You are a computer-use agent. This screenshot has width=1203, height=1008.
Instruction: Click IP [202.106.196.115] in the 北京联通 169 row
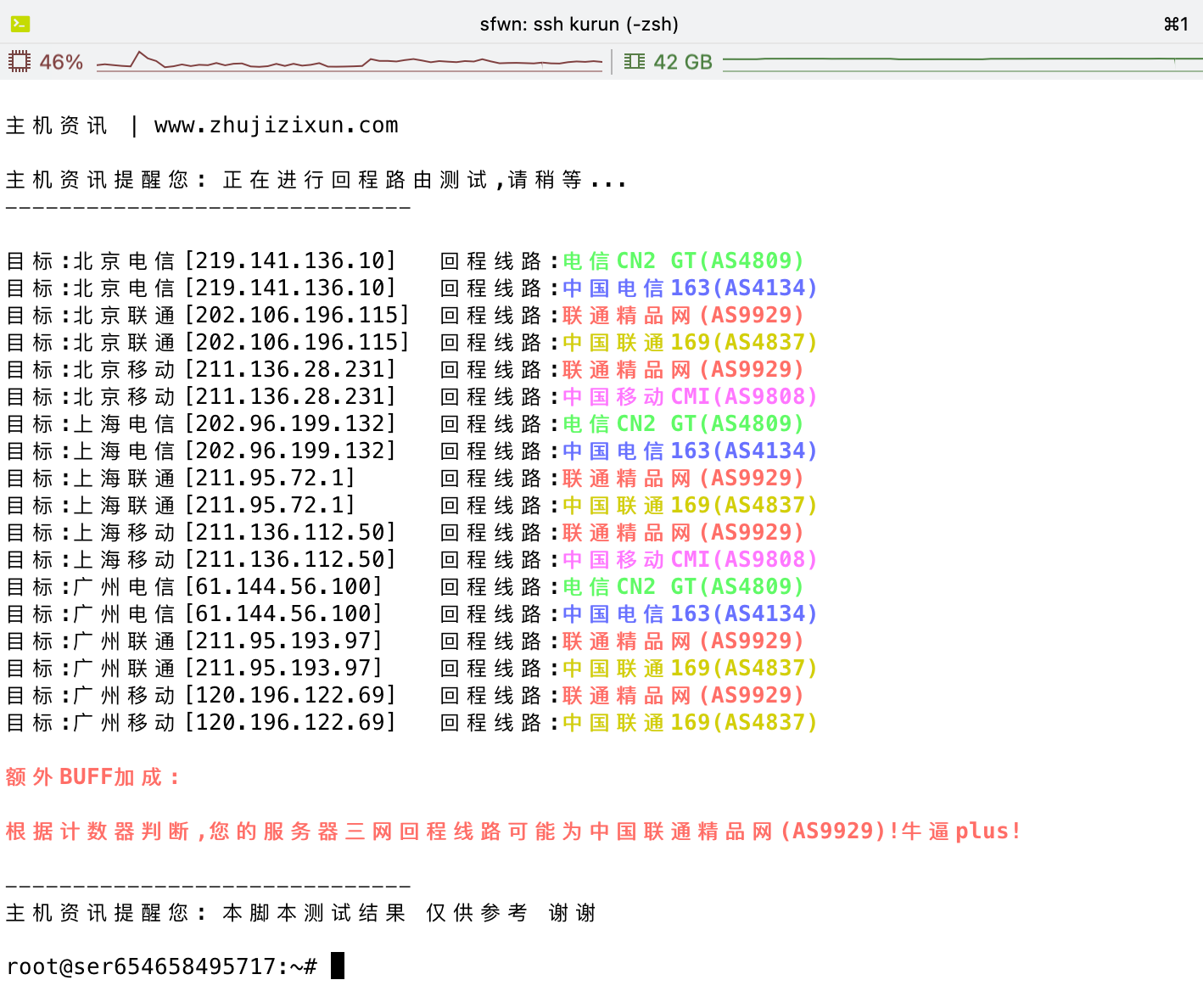297,342
